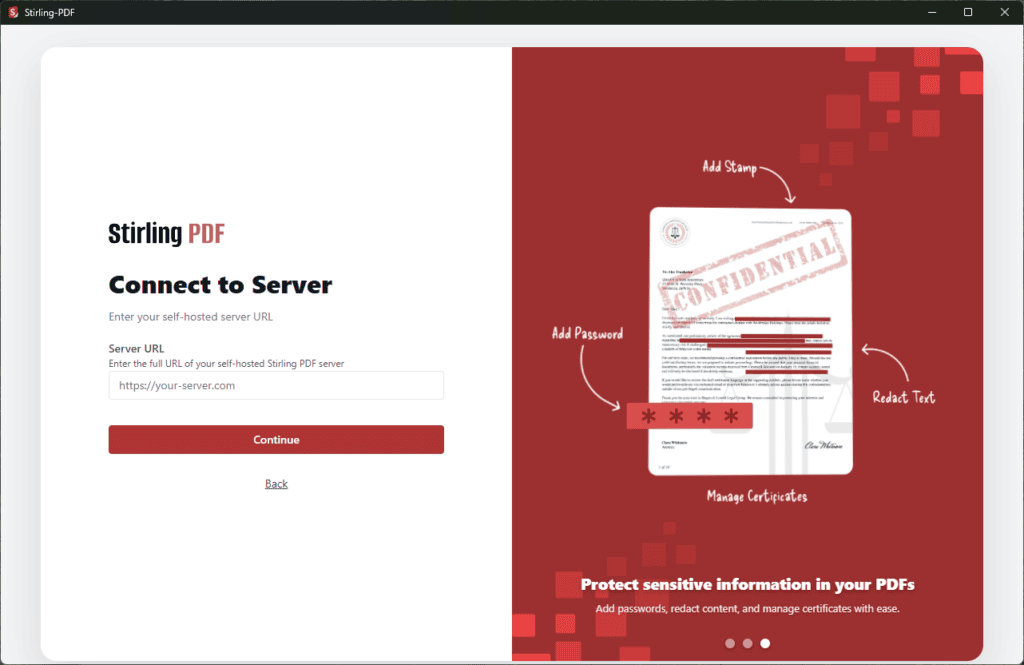Click the Server URL input field
The height and width of the screenshot is (665, 1024).
[x=276, y=385]
